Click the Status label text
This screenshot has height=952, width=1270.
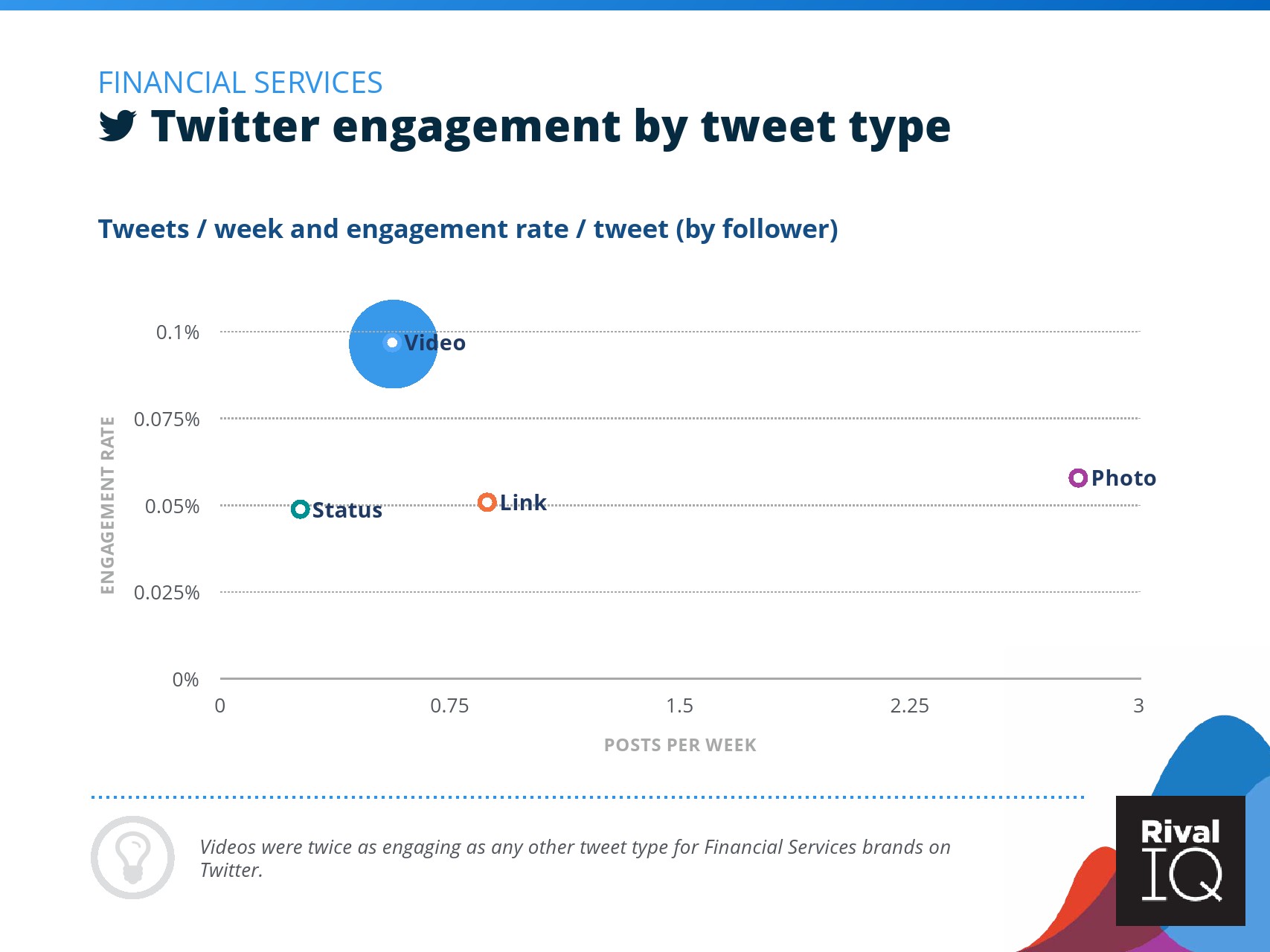(347, 510)
